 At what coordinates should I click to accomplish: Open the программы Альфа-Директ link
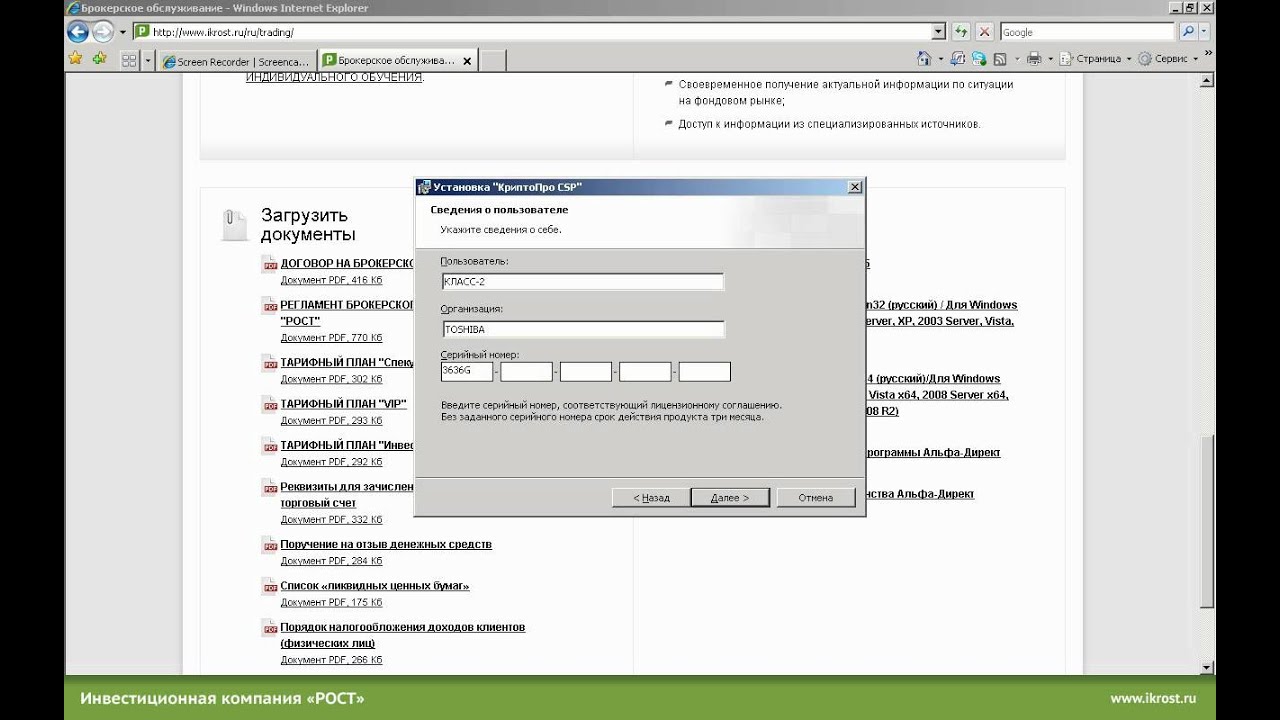[933, 452]
